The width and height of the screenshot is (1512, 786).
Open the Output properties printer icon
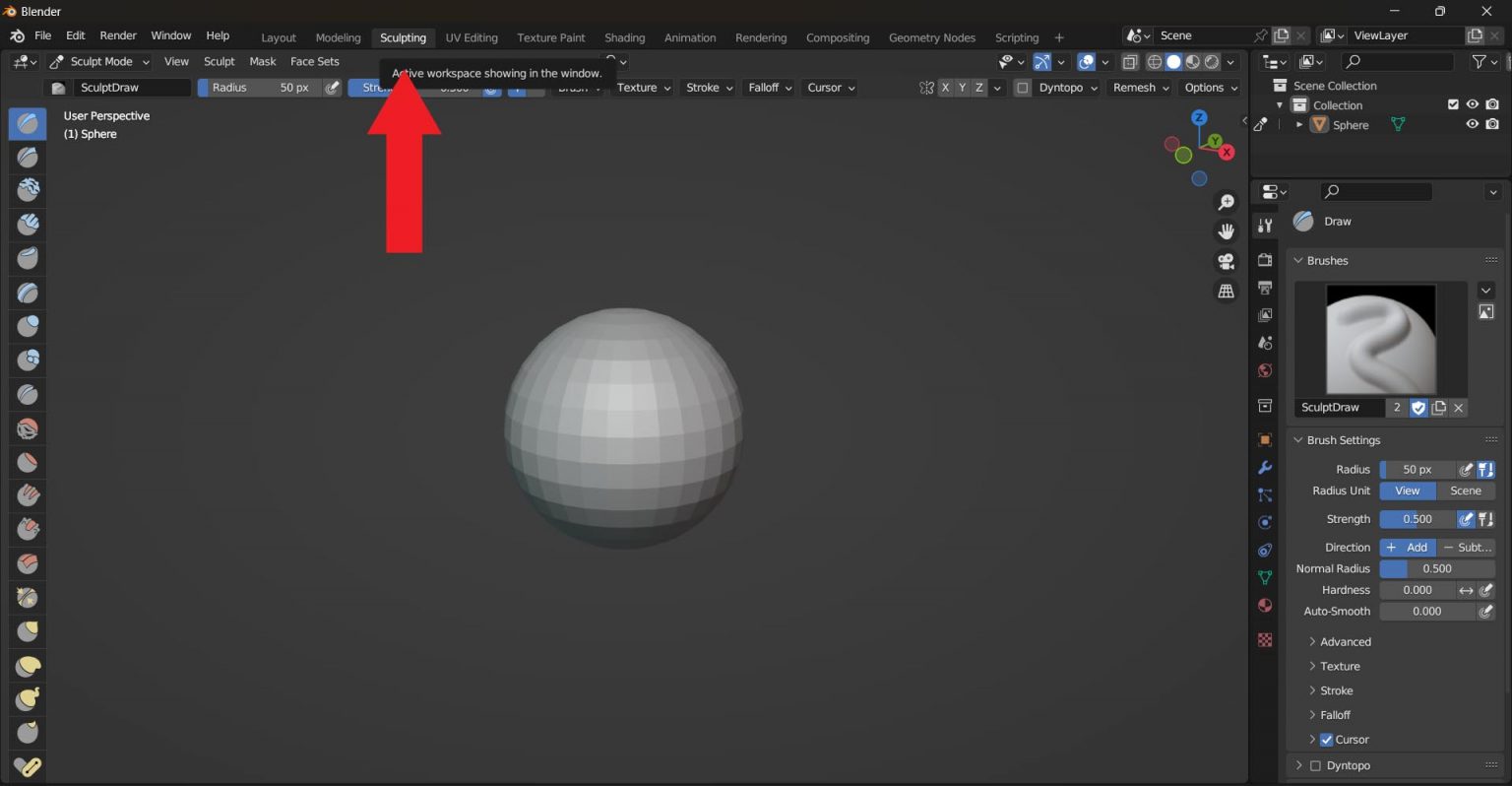[1265, 288]
